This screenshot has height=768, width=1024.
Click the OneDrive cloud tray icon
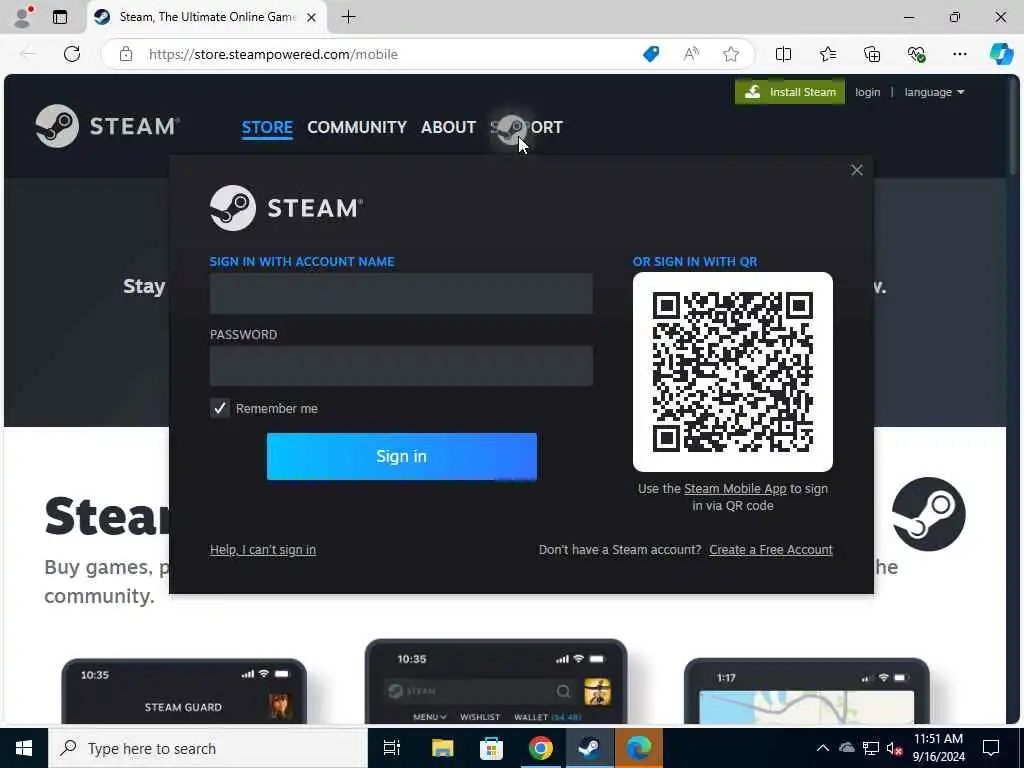pyautogui.click(x=847, y=748)
